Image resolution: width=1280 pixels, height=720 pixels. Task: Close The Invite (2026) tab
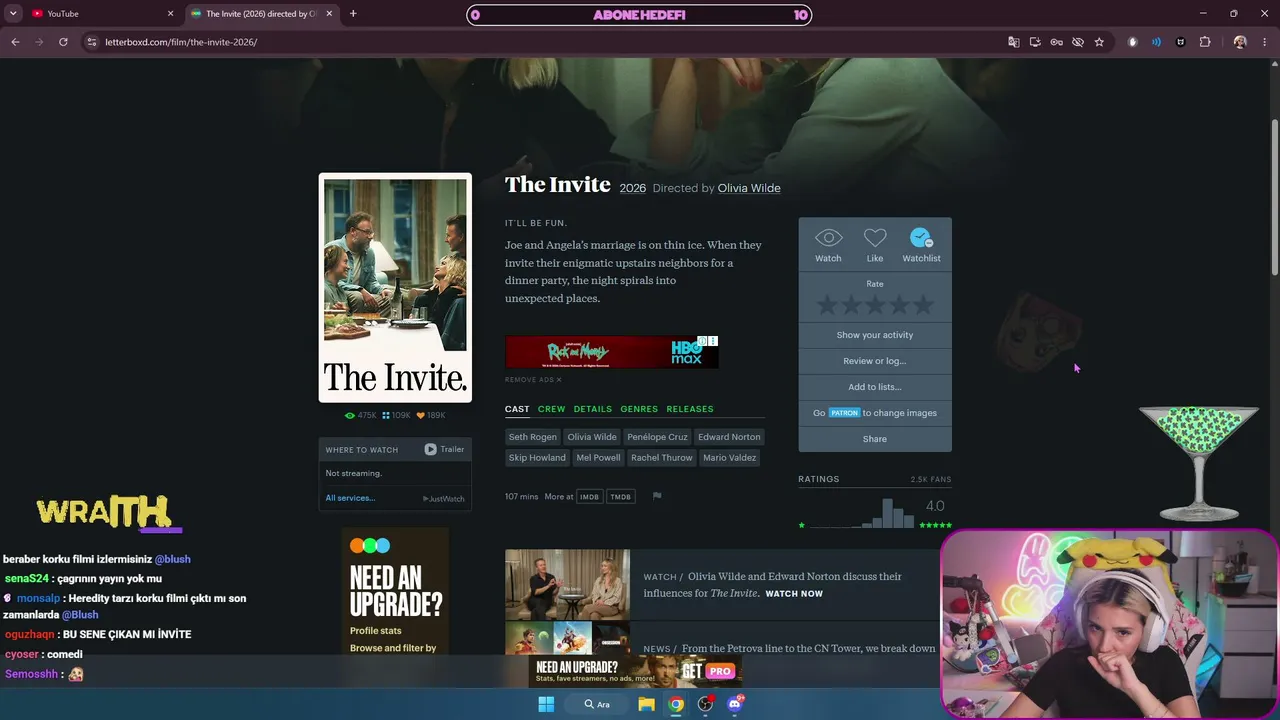[x=329, y=13]
